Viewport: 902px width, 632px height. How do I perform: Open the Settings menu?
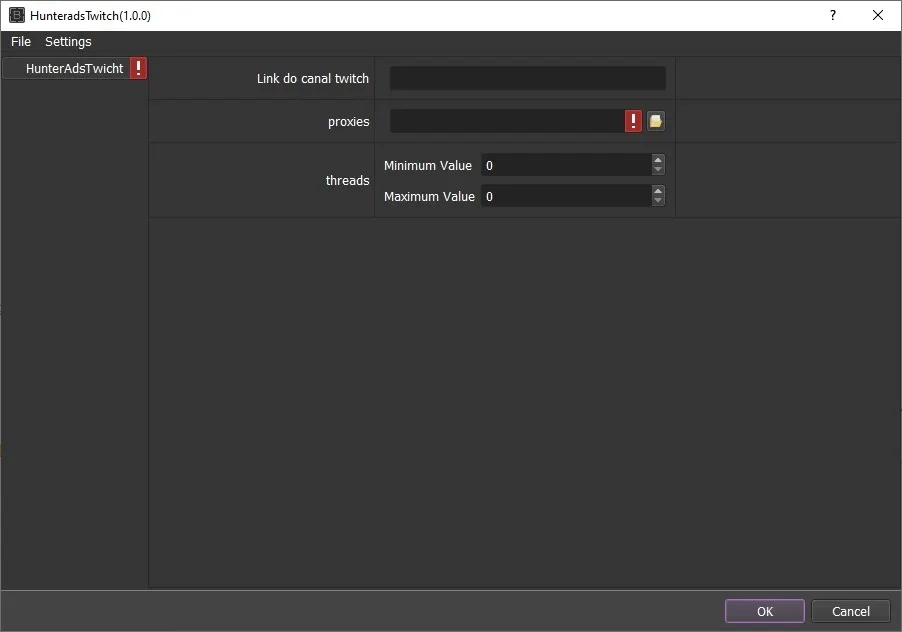[68, 41]
